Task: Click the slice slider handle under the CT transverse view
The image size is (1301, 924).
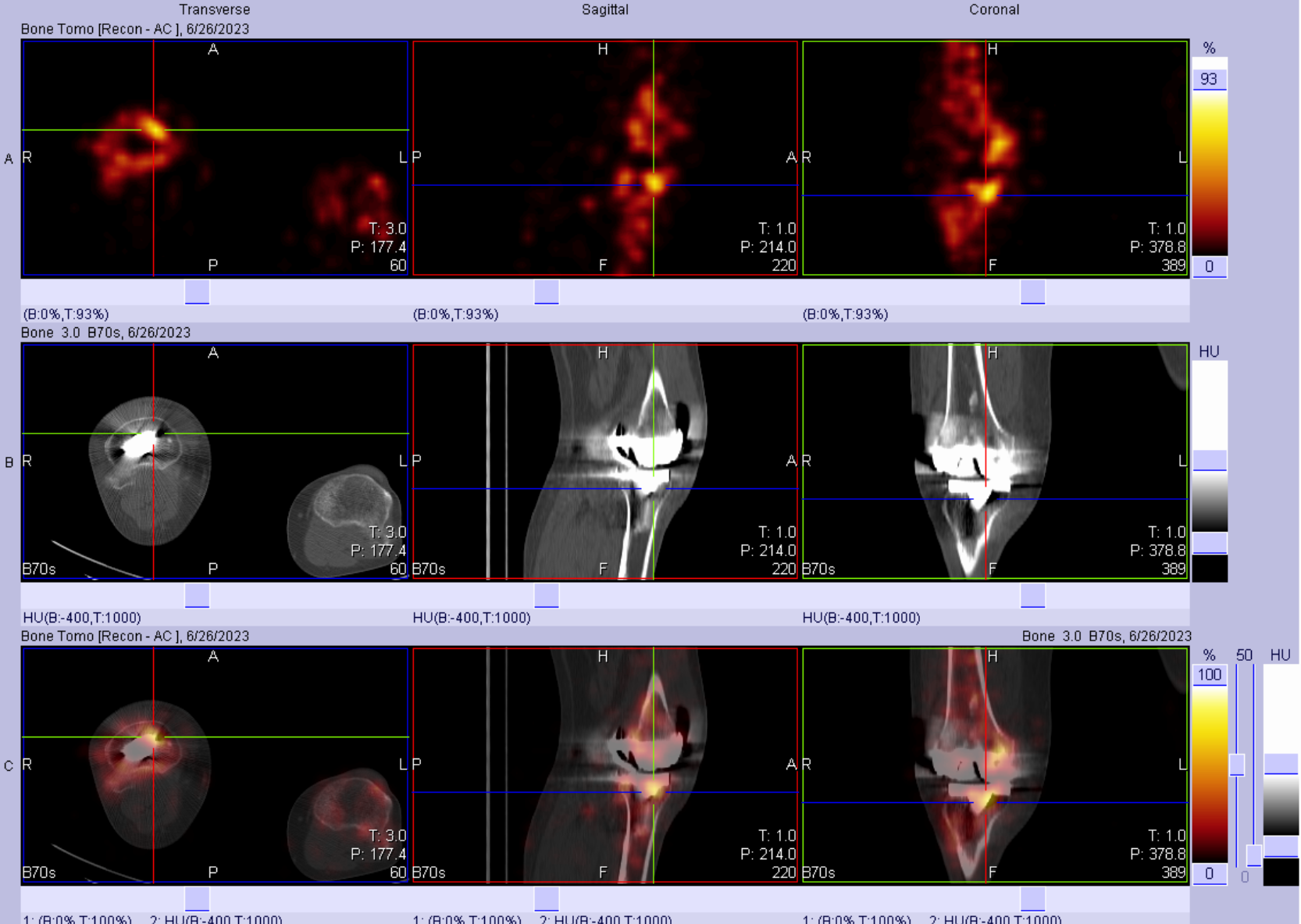Action: tap(197, 596)
